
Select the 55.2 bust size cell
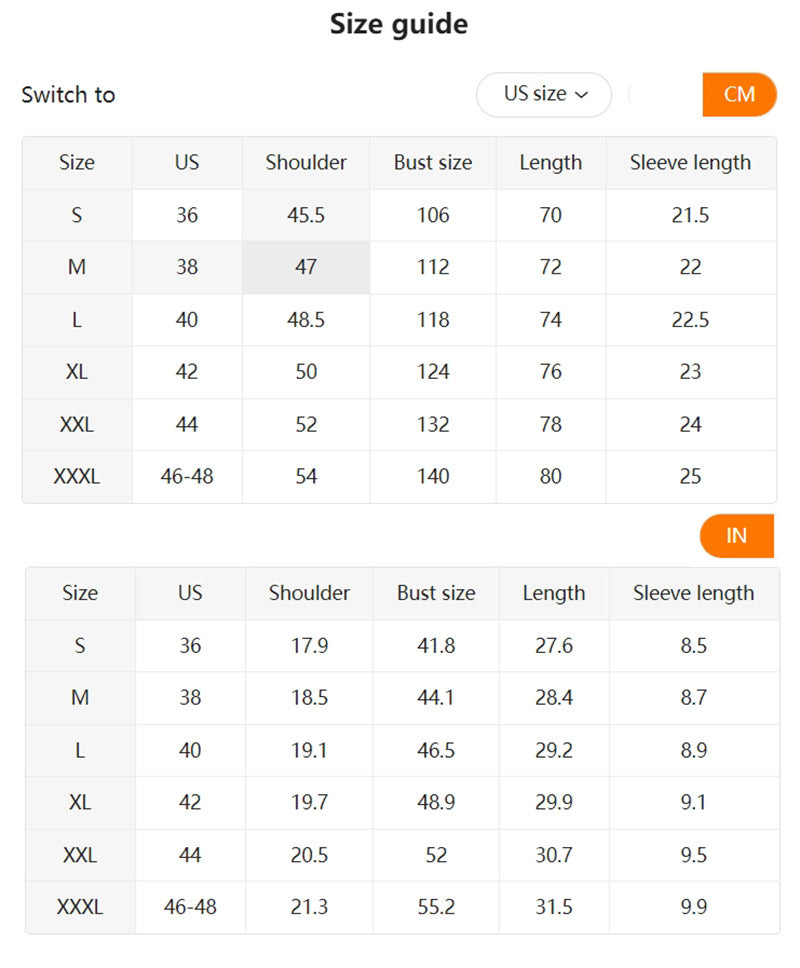pos(435,908)
